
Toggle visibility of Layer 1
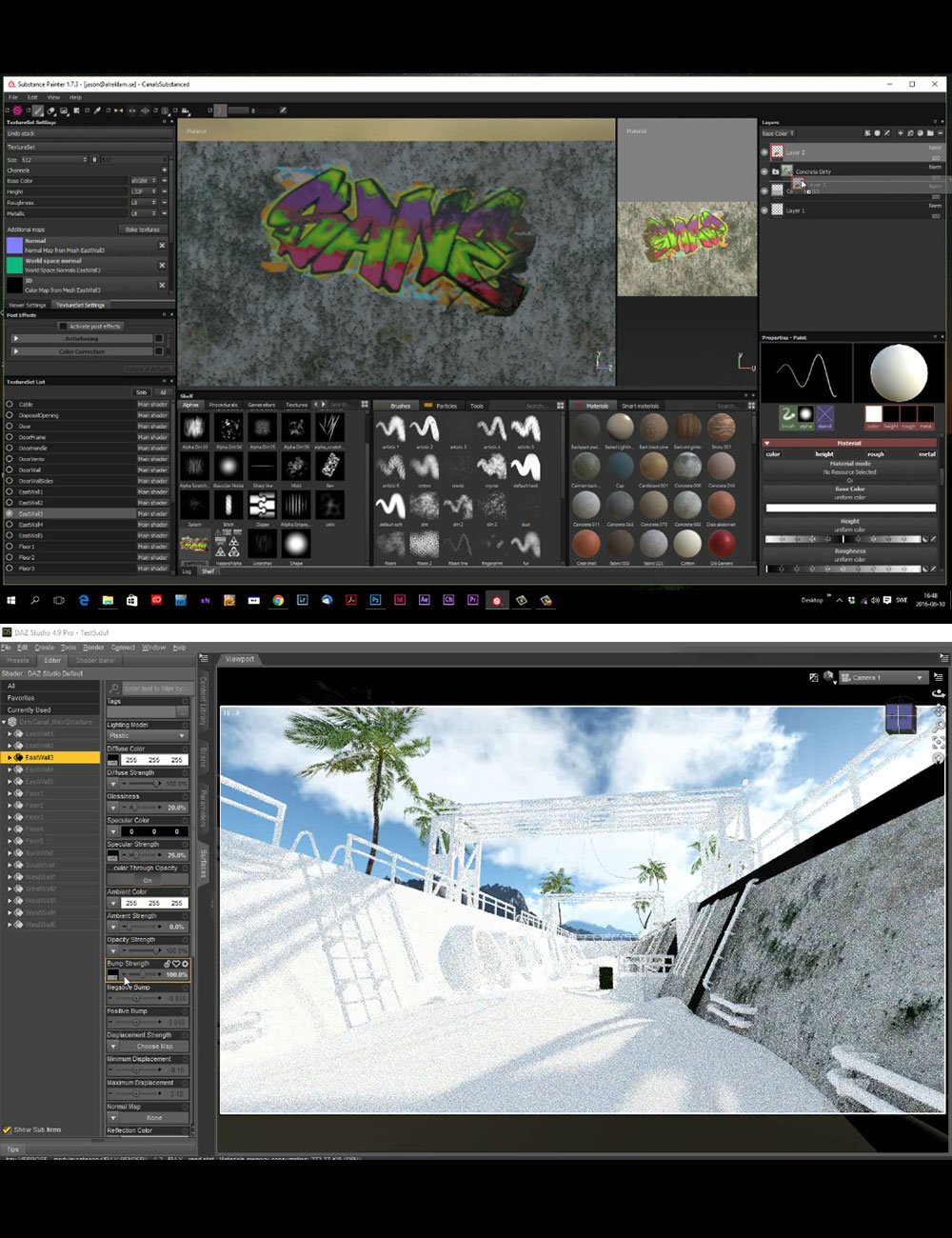click(764, 210)
